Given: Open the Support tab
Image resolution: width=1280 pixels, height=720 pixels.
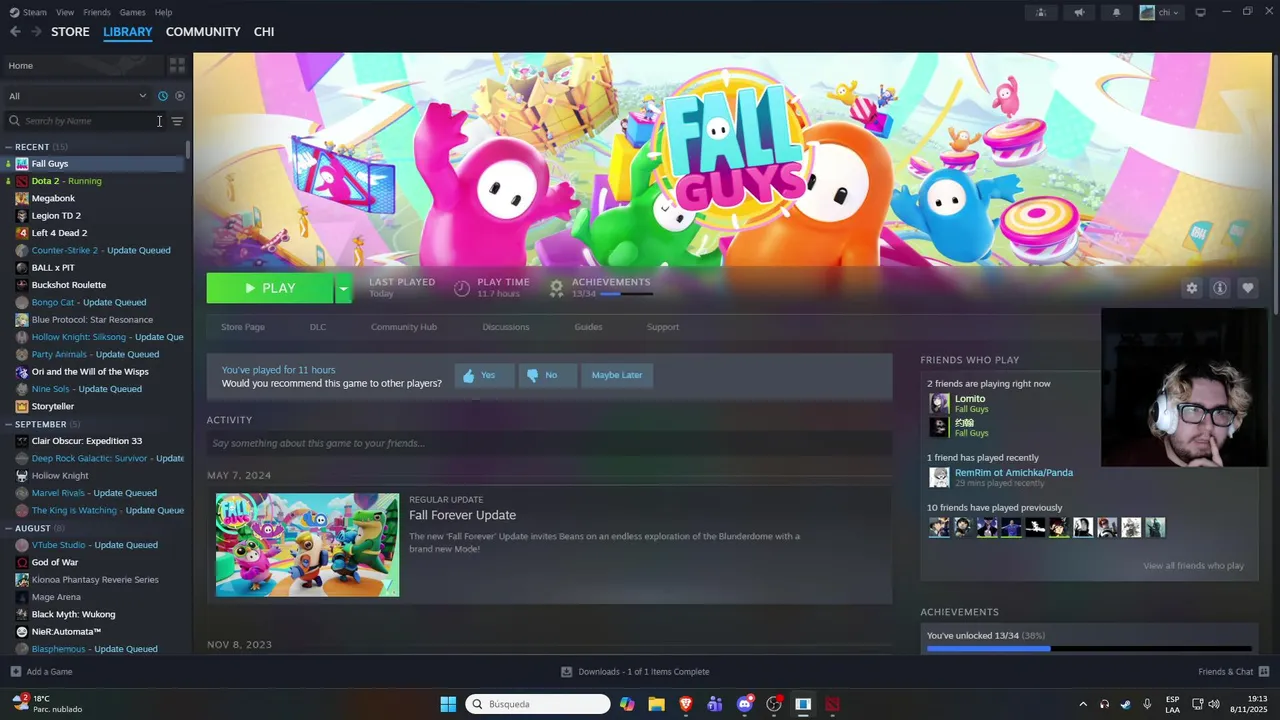Looking at the screenshot, I should point(663,327).
